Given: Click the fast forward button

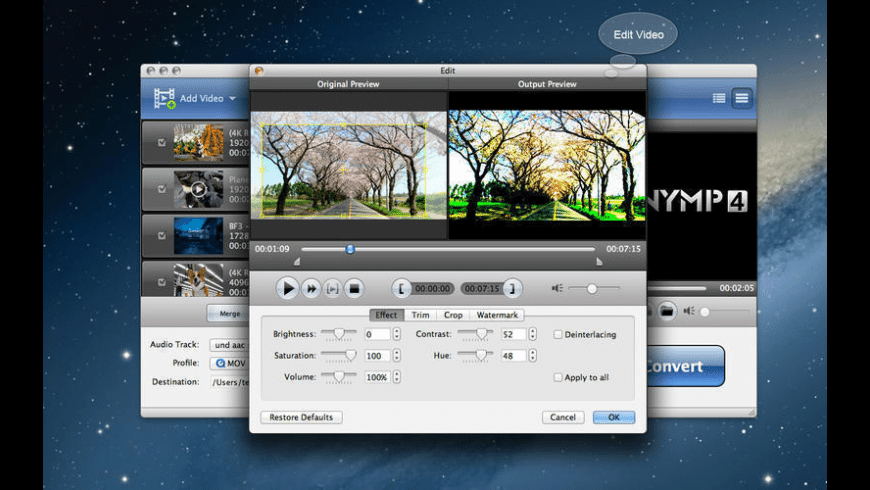Looking at the screenshot, I should coord(311,289).
